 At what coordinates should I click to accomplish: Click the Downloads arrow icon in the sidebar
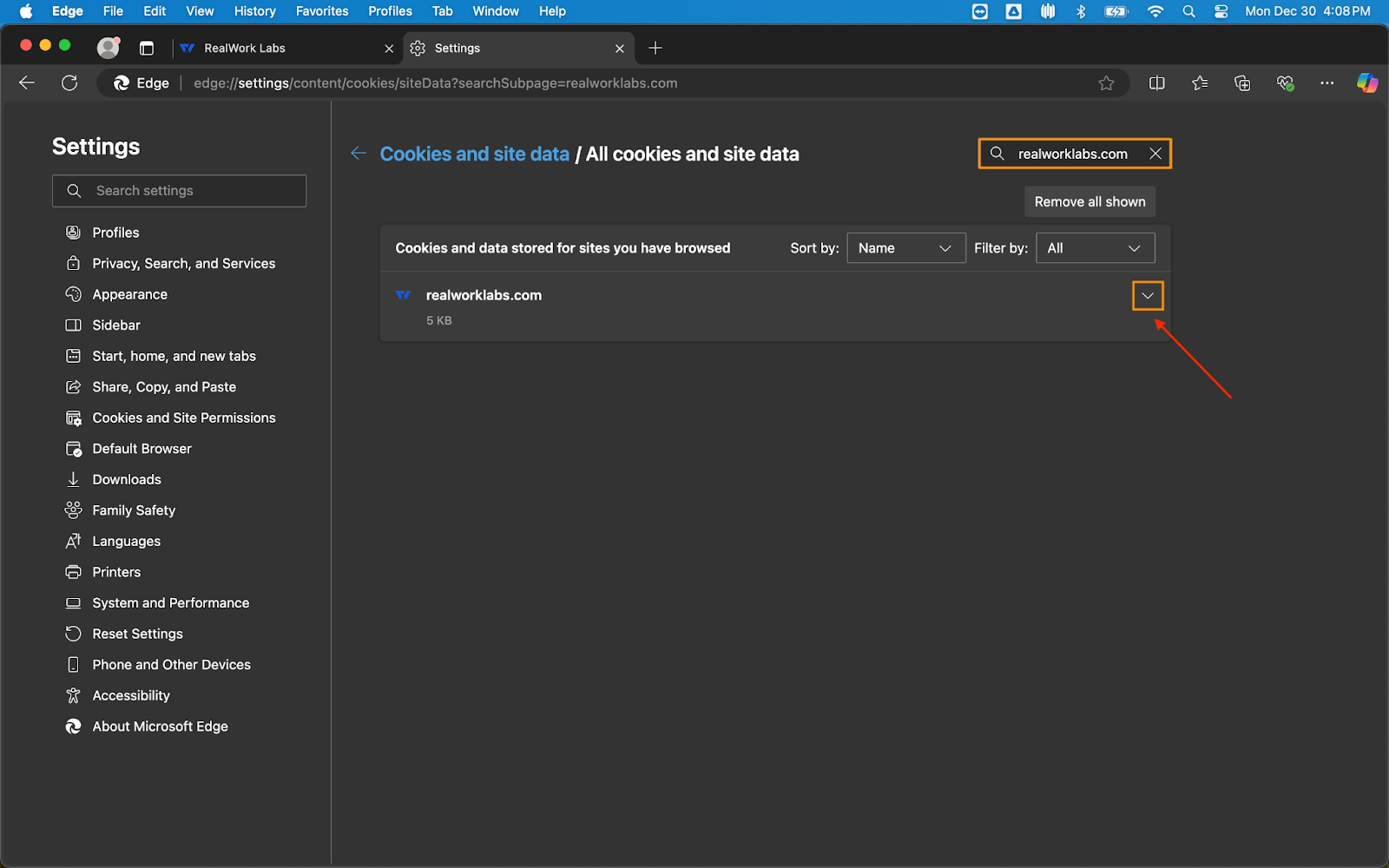pos(74,479)
